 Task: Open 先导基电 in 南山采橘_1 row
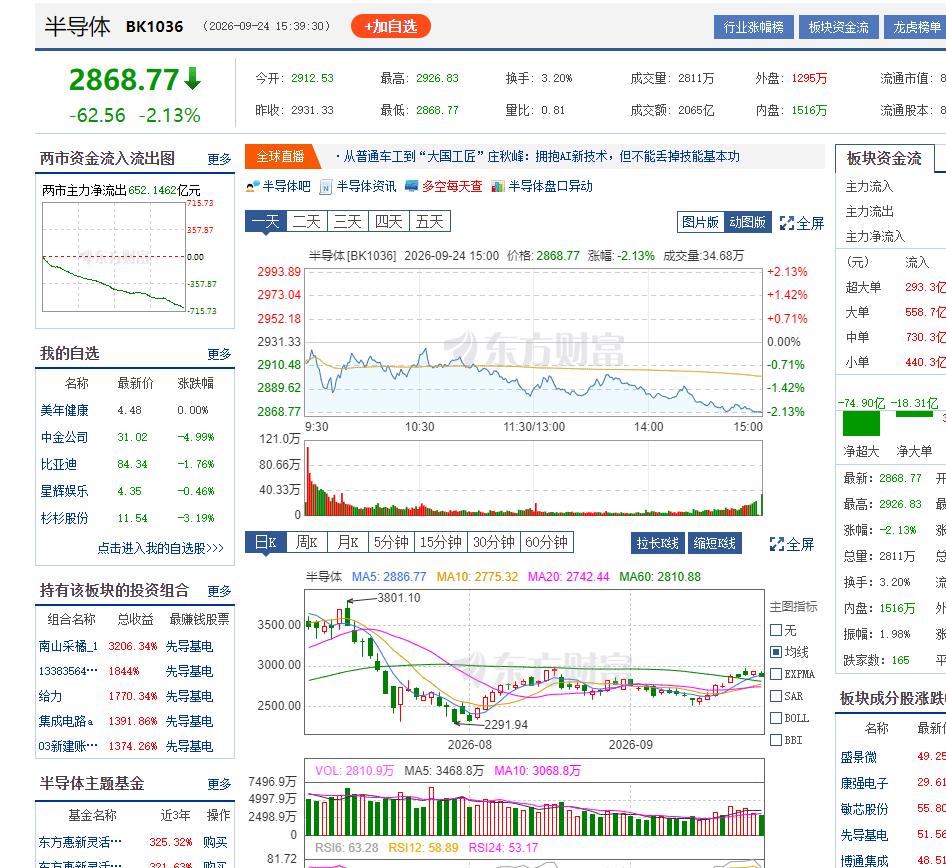coord(189,647)
